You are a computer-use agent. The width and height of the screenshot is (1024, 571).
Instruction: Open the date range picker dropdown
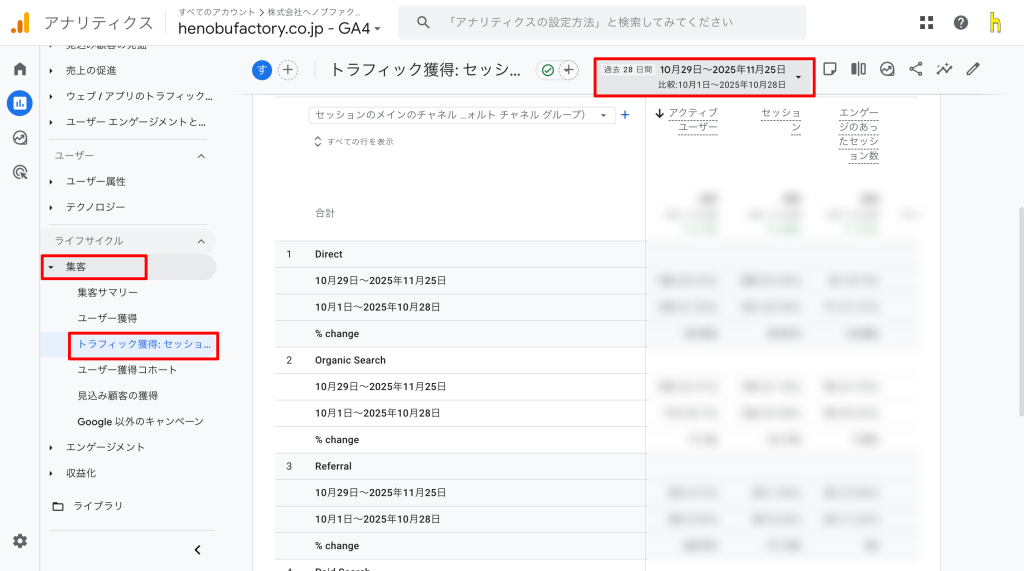[x=704, y=77]
